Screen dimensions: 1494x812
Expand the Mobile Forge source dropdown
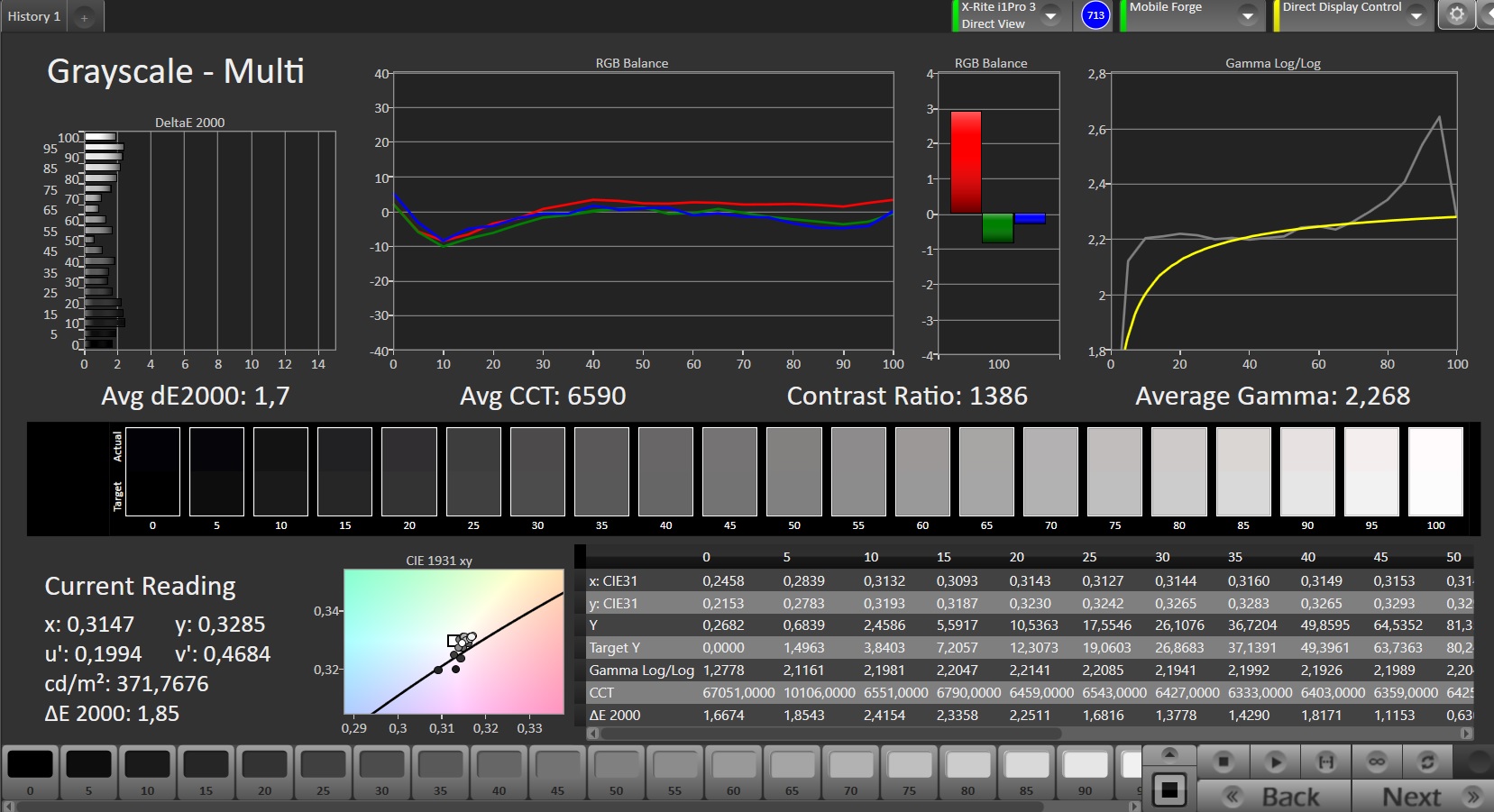pyautogui.click(x=1248, y=16)
